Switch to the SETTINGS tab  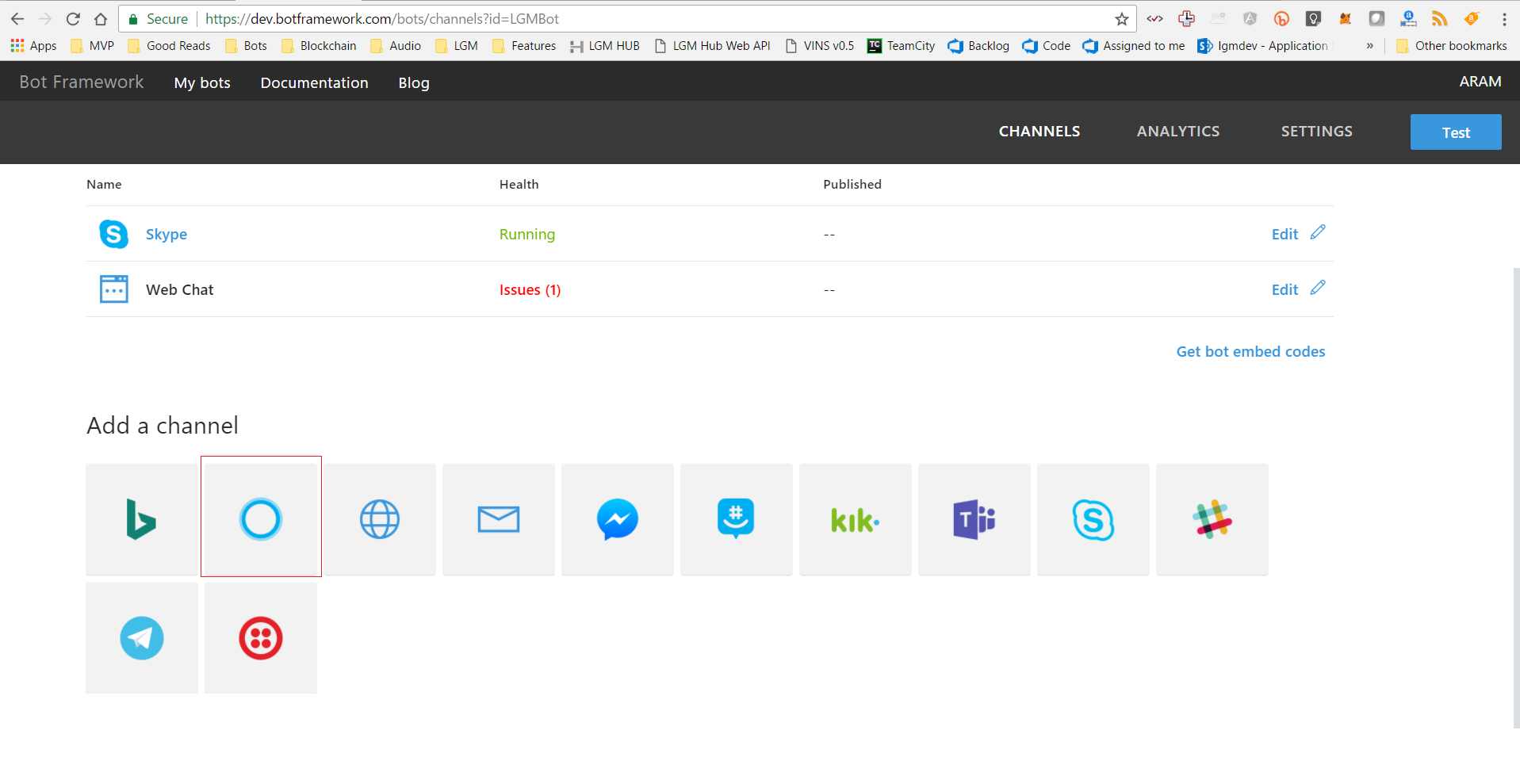click(x=1317, y=132)
